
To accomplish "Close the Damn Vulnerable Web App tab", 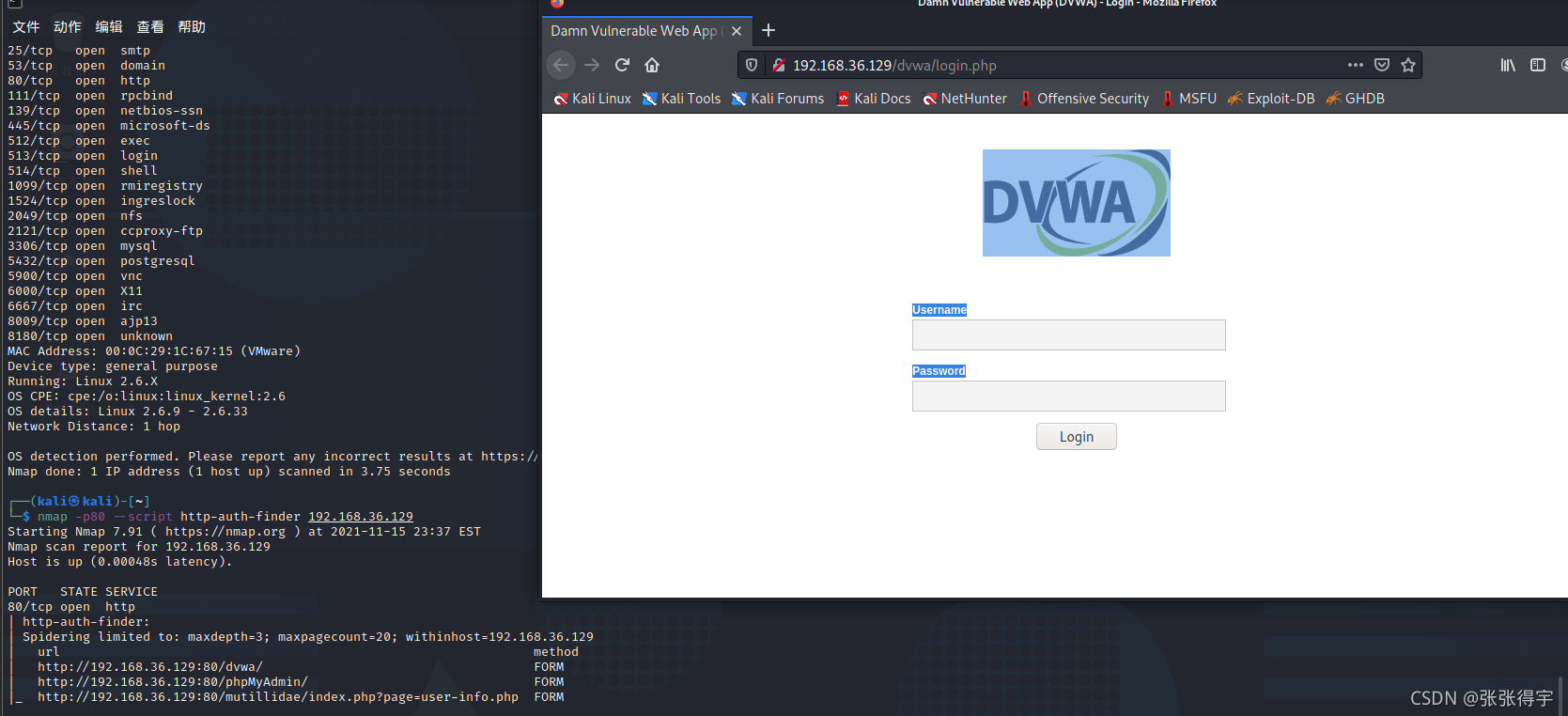I will [x=737, y=31].
